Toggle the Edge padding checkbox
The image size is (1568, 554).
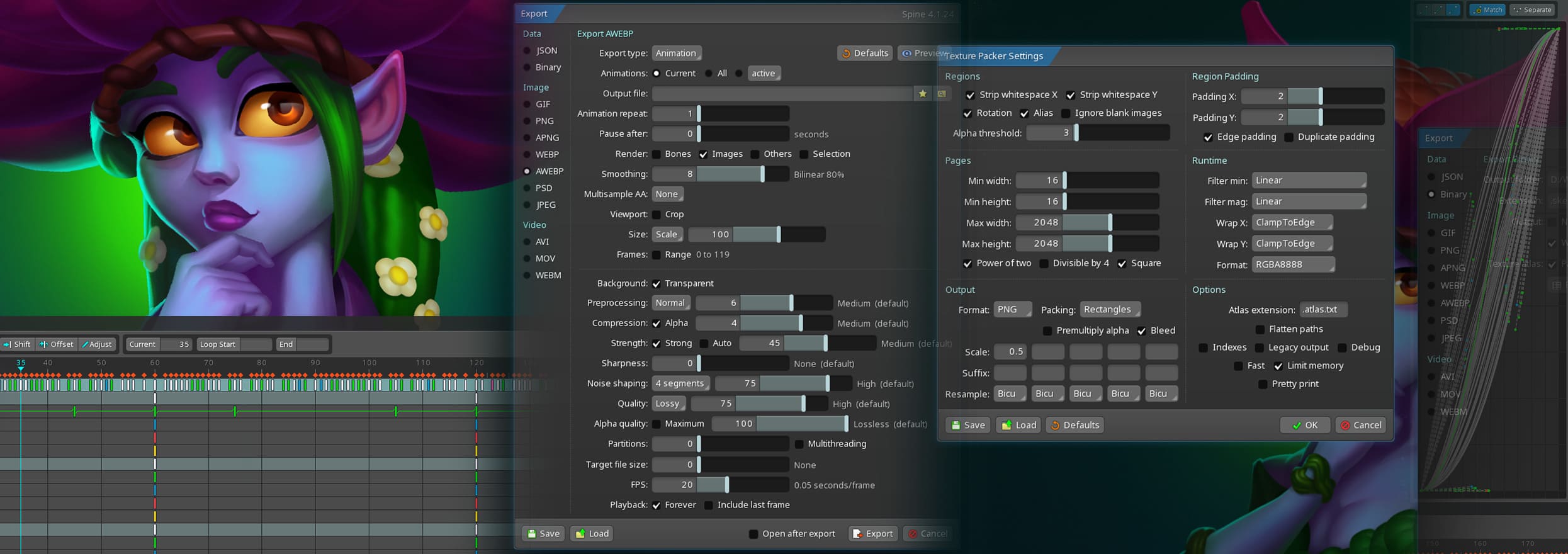[1208, 137]
